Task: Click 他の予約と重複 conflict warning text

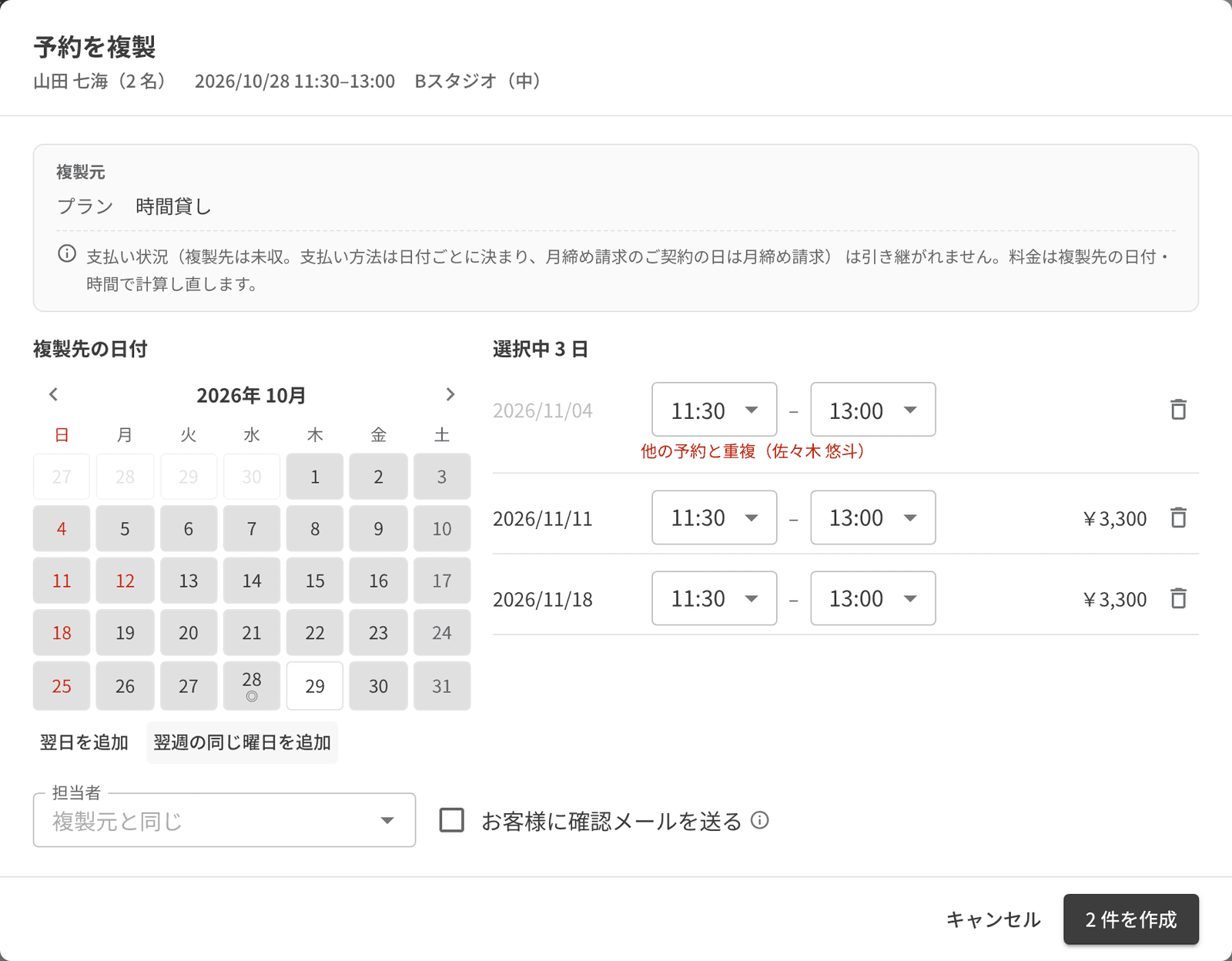Action: point(753,451)
